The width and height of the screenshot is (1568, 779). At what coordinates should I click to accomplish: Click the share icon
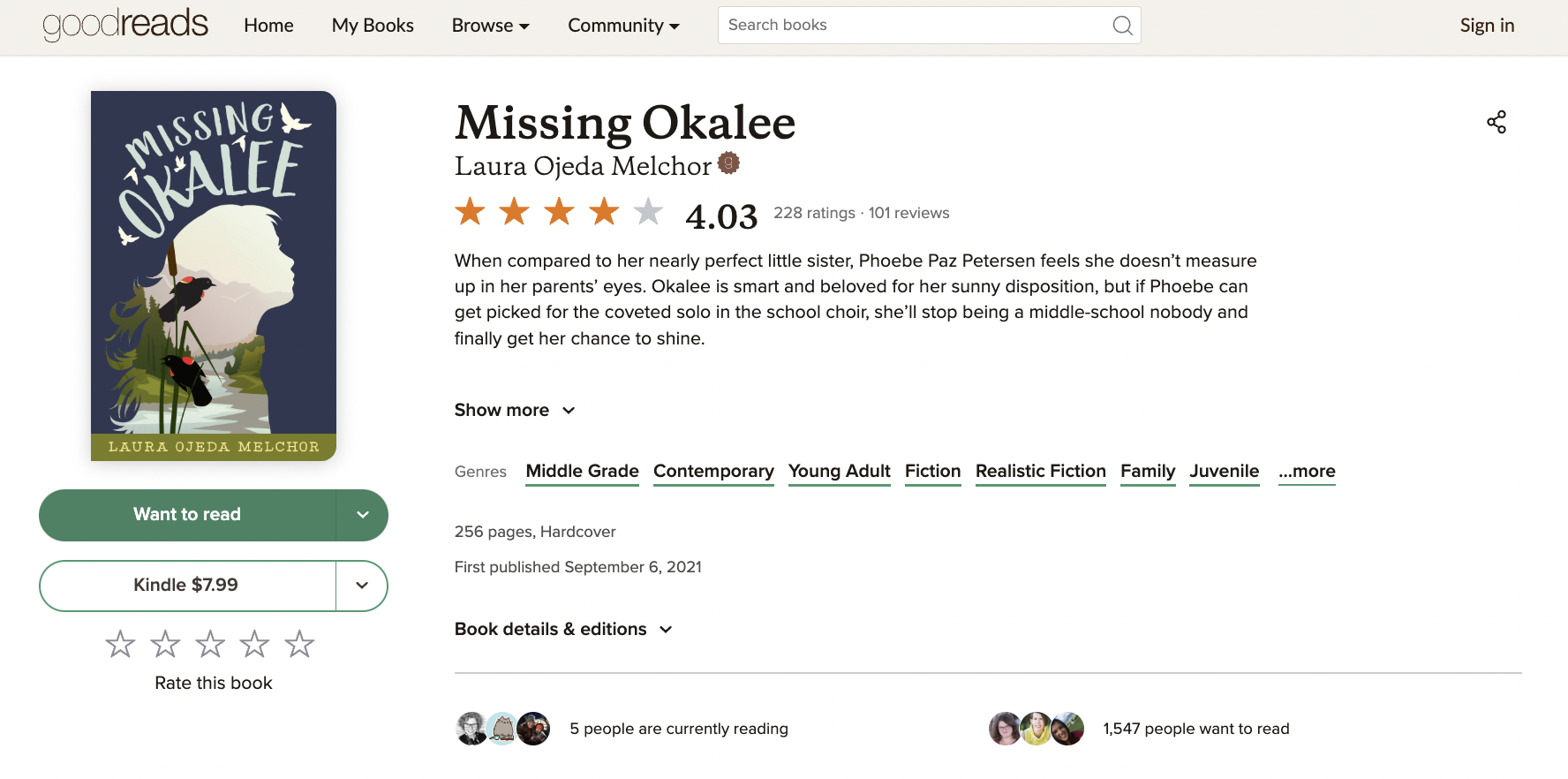click(x=1496, y=122)
